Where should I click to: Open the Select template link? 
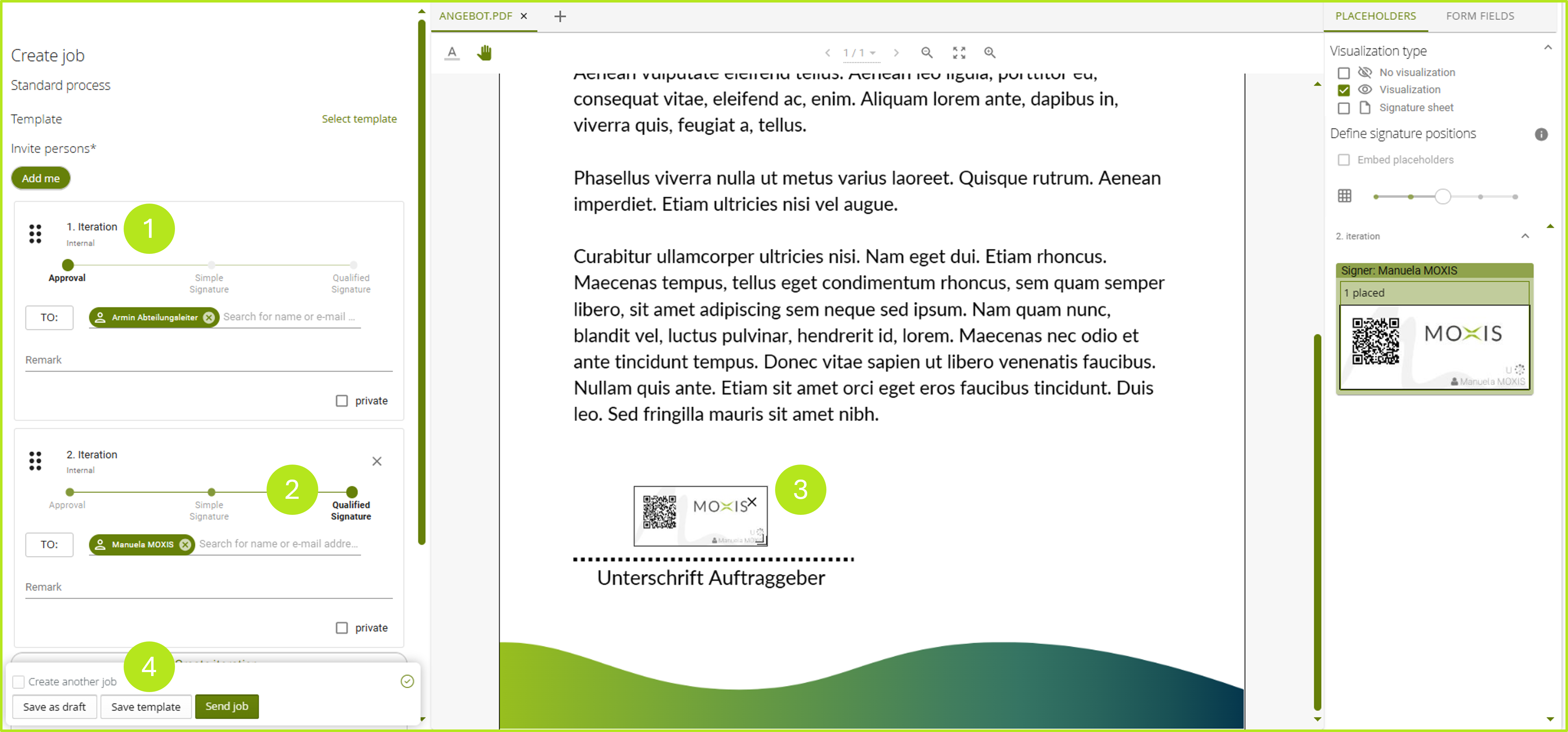point(359,119)
